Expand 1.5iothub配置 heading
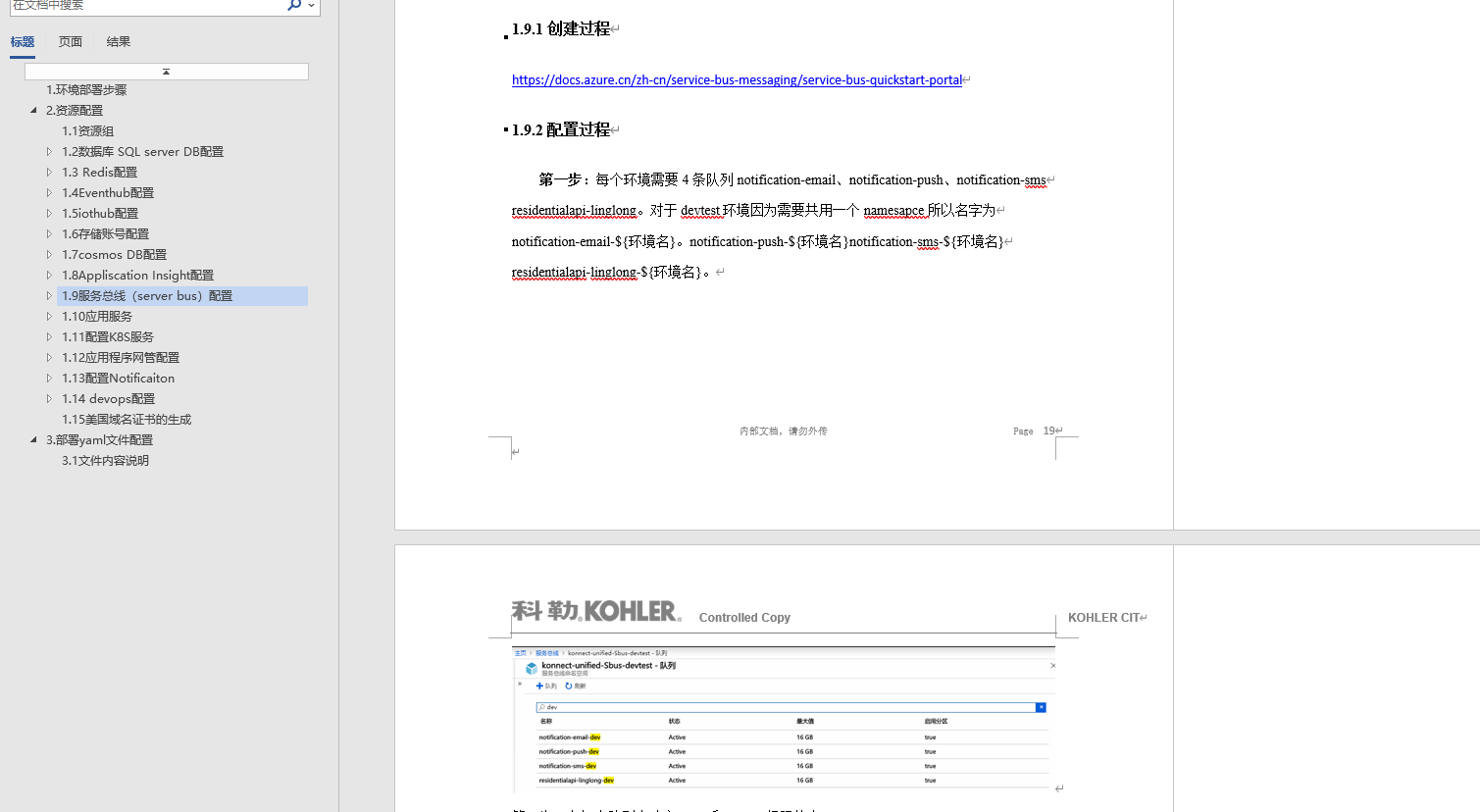 49,214
